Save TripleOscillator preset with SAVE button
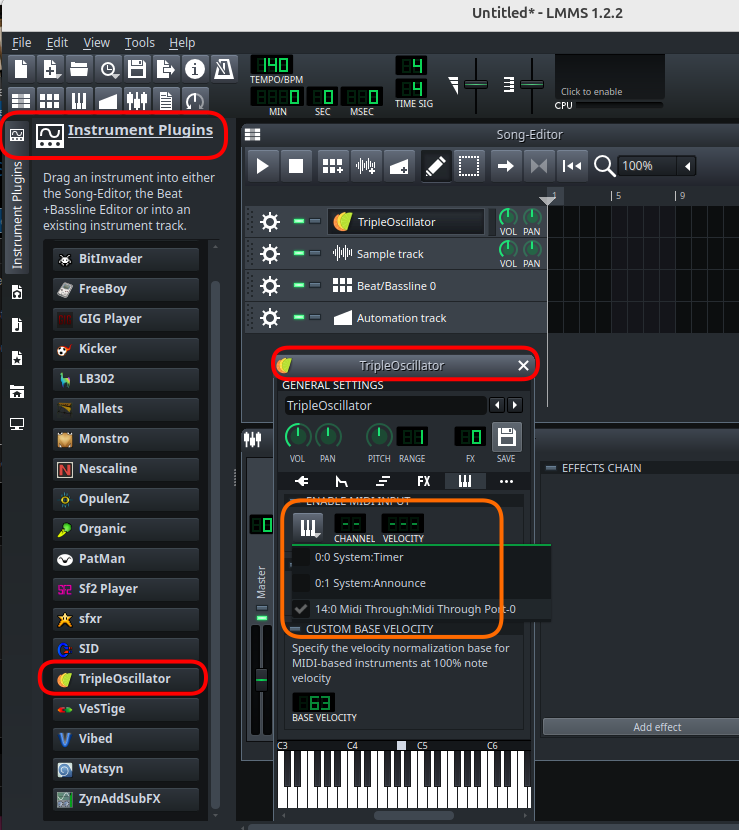The height and width of the screenshot is (830, 739). click(x=507, y=437)
